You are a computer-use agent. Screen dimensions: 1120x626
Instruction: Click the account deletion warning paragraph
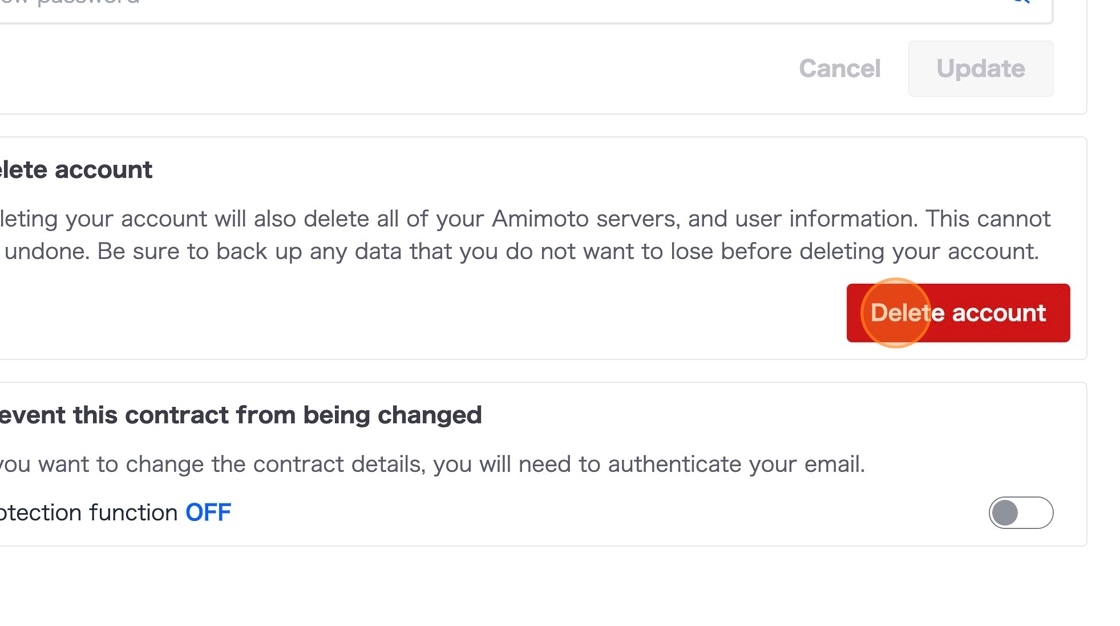coord(520,235)
